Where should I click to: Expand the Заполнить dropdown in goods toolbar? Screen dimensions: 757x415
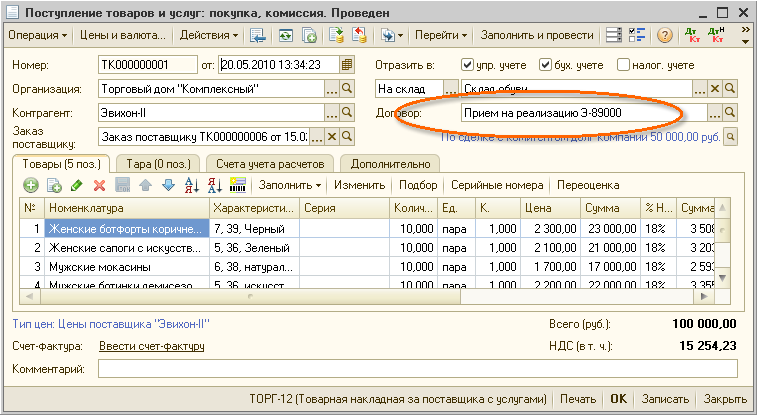coord(290,185)
